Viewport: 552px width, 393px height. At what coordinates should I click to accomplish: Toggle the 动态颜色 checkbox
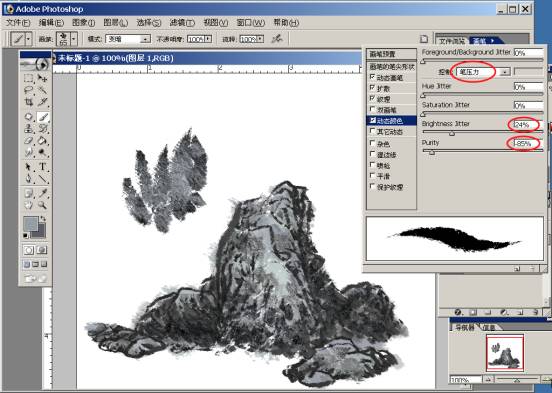click(372, 120)
